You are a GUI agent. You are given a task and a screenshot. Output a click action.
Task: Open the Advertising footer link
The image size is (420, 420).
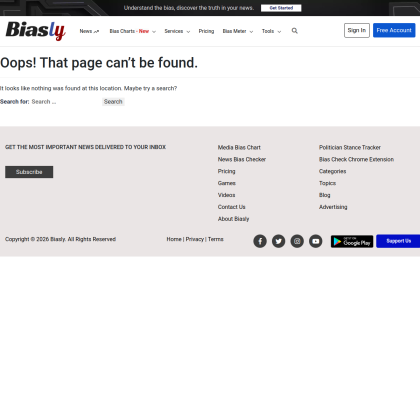[333, 207]
